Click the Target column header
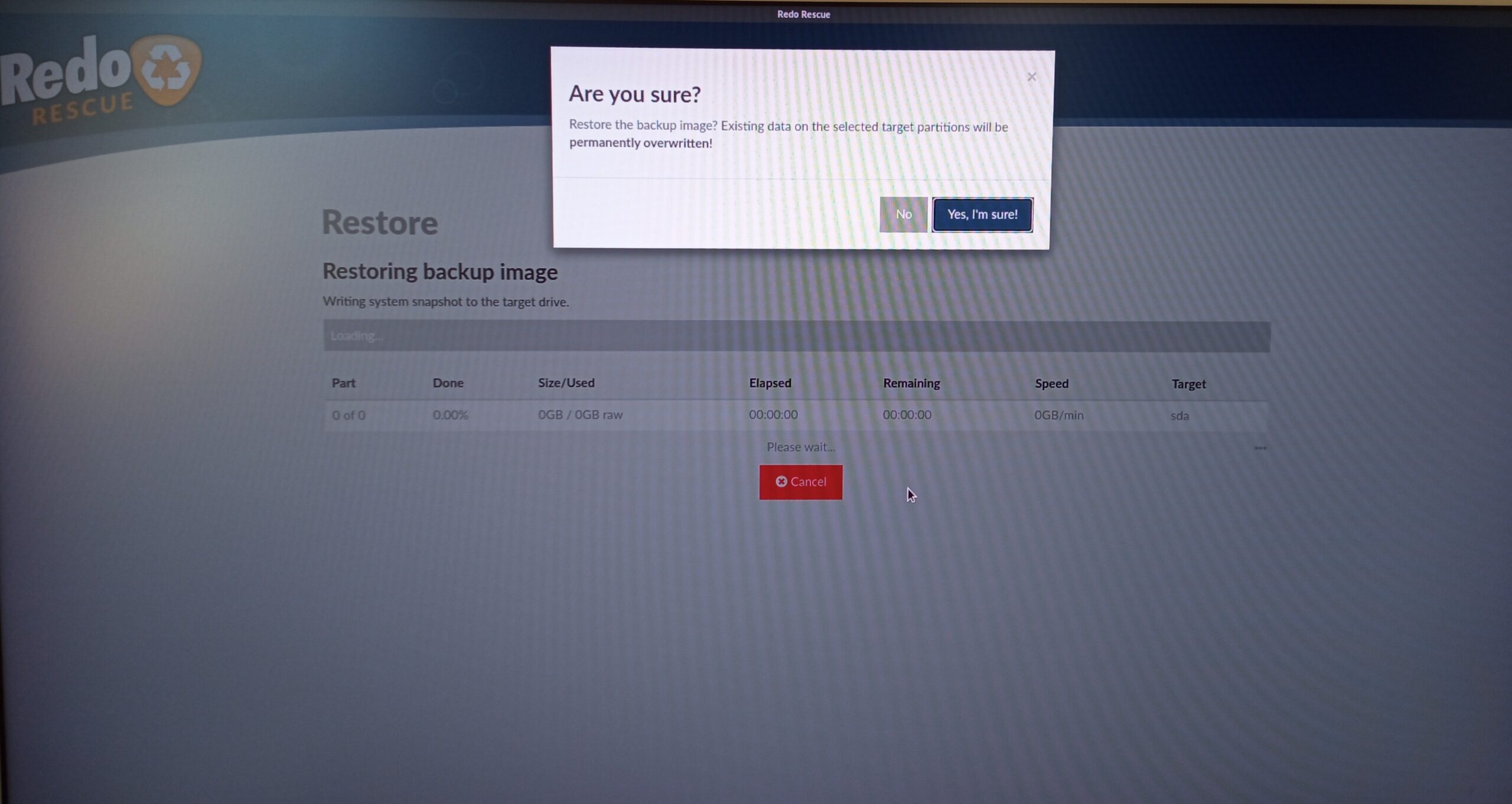The image size is (1512, 804). [1188, 384]
